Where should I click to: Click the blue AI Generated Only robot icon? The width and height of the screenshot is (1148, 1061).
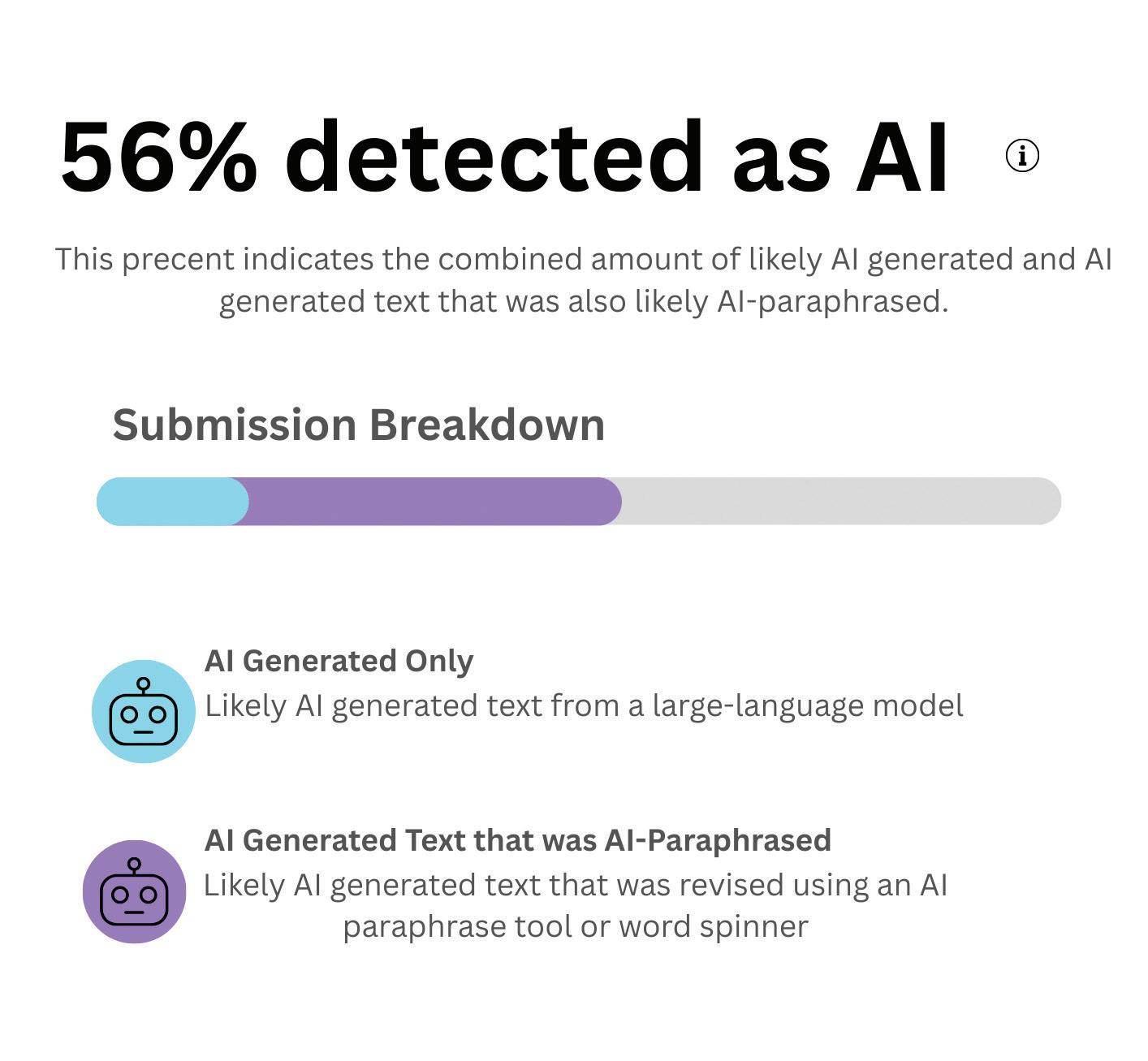[144, 711]
